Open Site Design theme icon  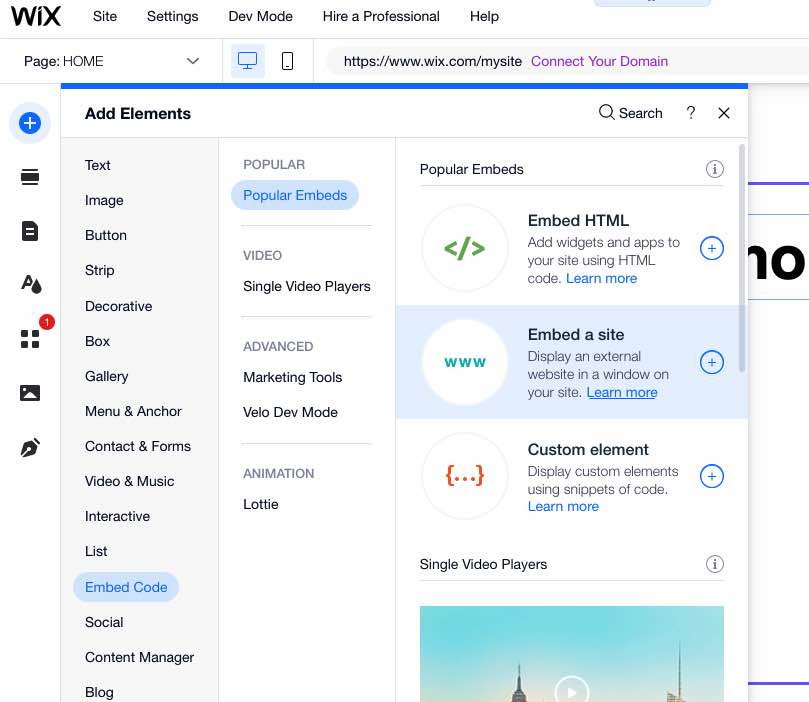[30, 284]
